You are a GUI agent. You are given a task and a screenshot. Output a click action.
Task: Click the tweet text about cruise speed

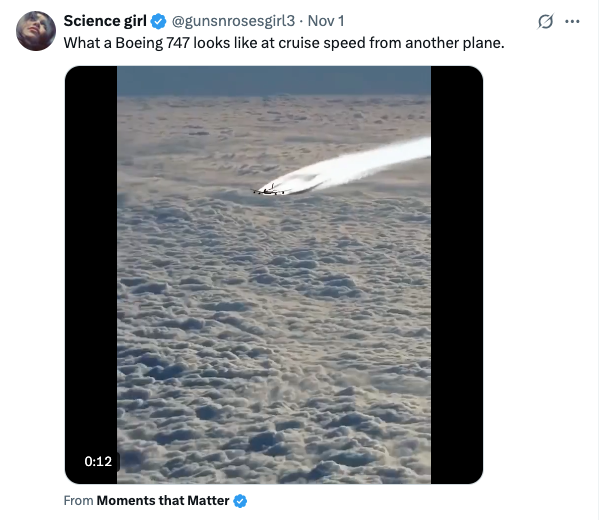(284, 44)
